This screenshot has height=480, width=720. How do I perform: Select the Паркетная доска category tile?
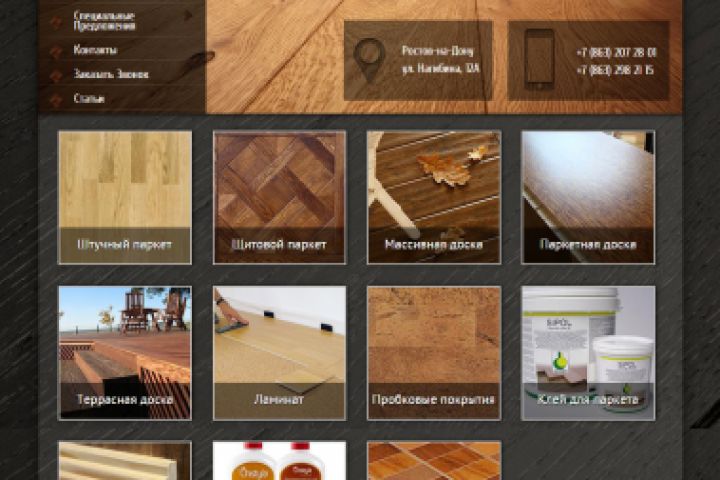pyautogui.click(x=588, y=197)
